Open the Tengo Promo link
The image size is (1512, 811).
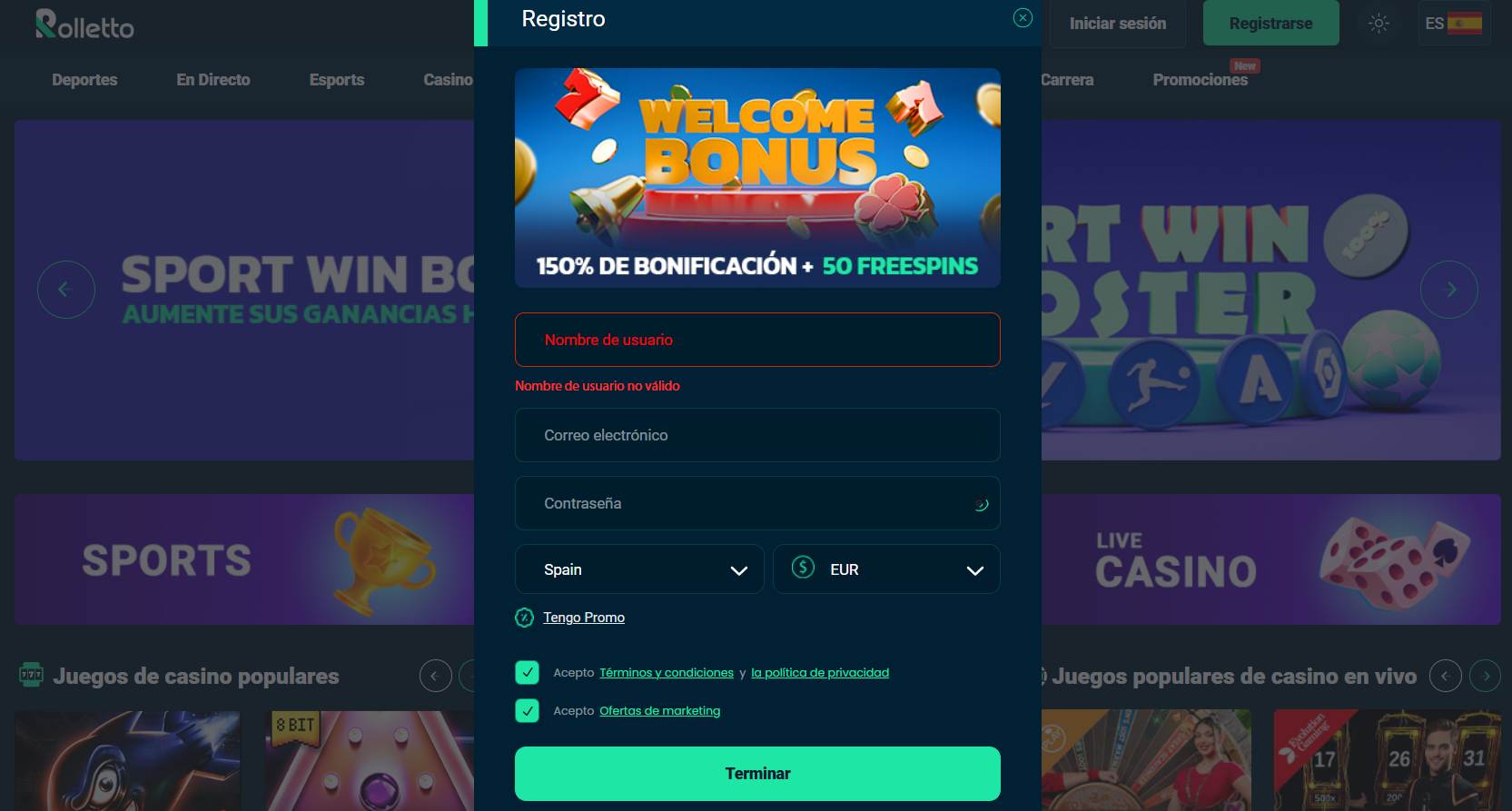click(584, 618)
